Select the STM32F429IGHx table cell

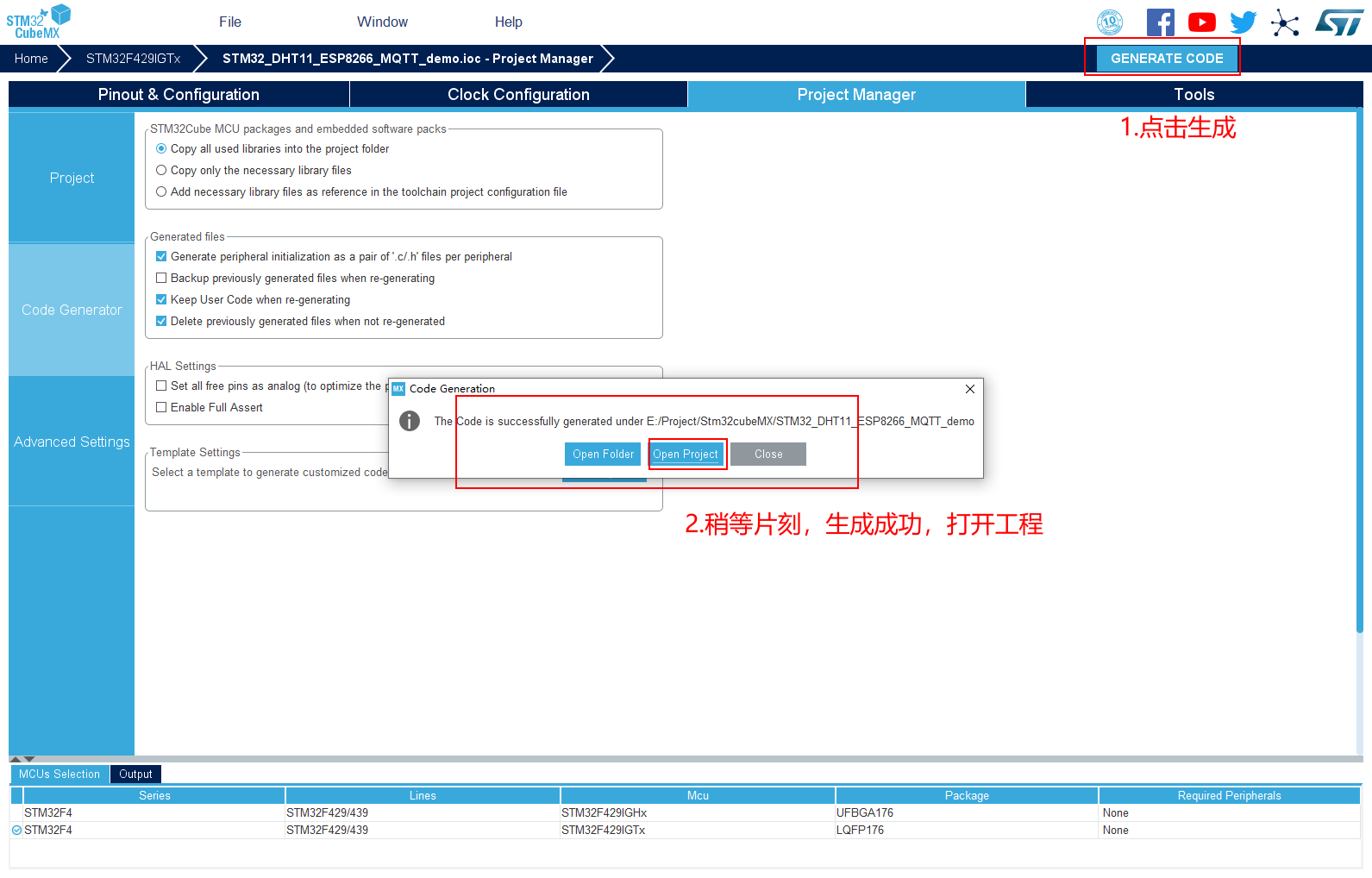click(698, 813)
